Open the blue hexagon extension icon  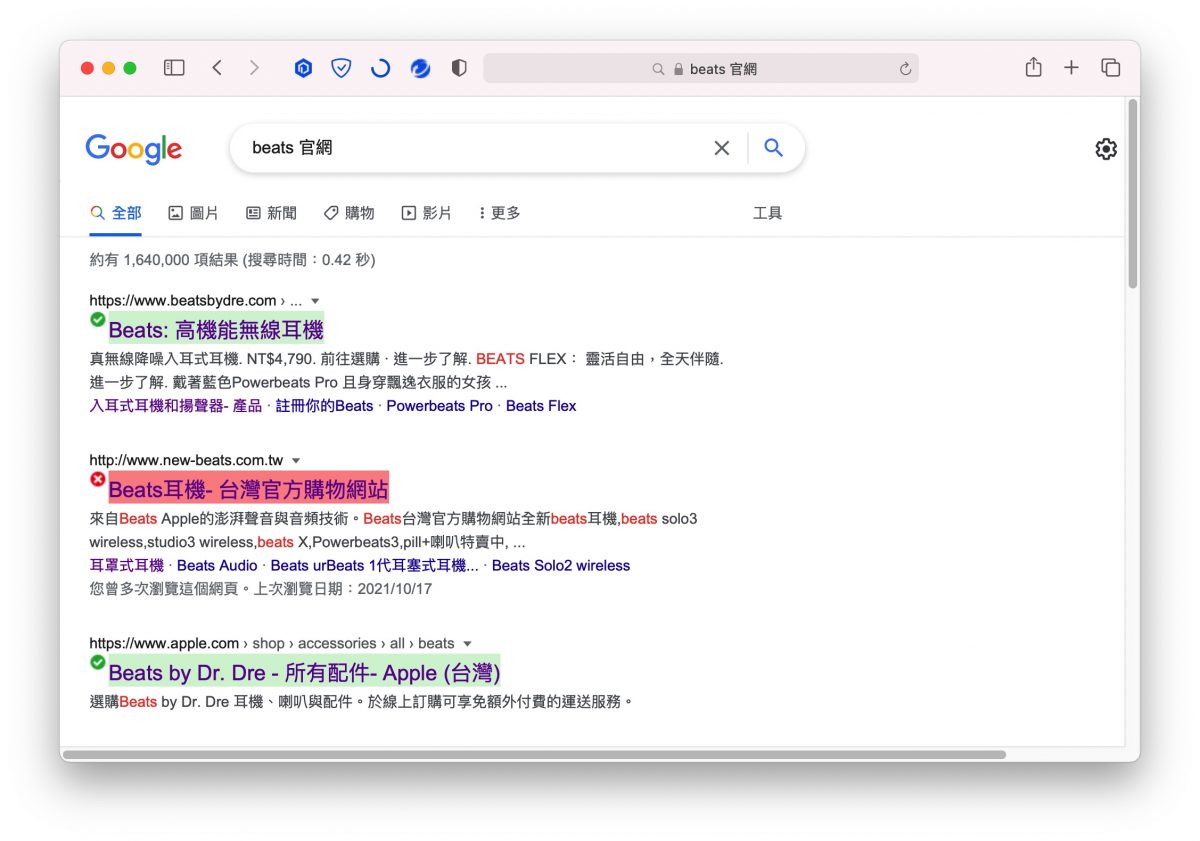click(x=303, y=68)
